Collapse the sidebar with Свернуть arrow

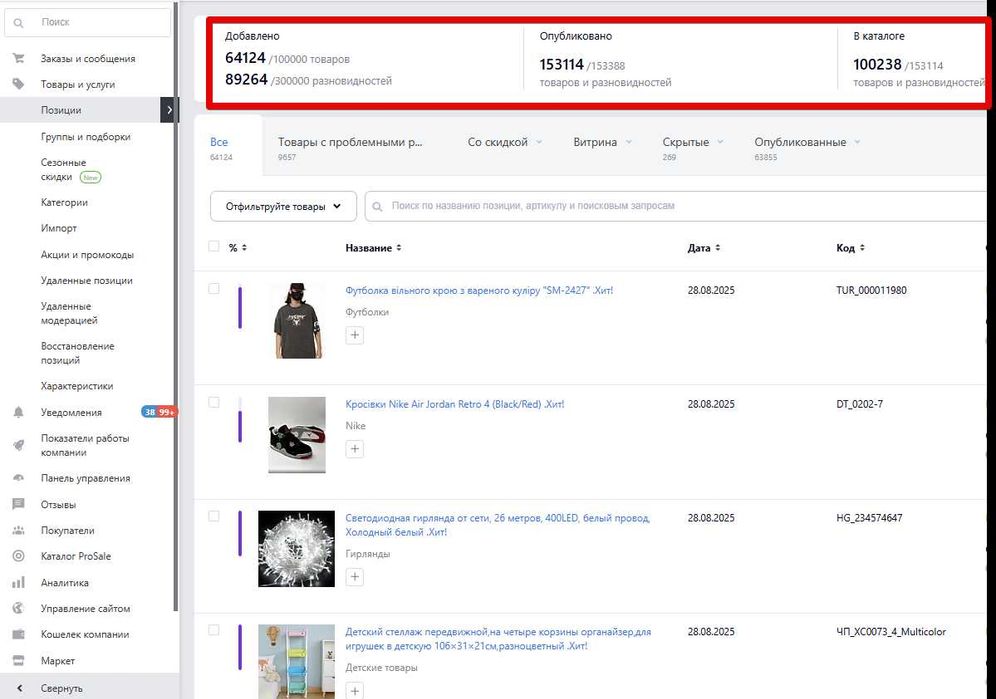click(x=18, y=688)
